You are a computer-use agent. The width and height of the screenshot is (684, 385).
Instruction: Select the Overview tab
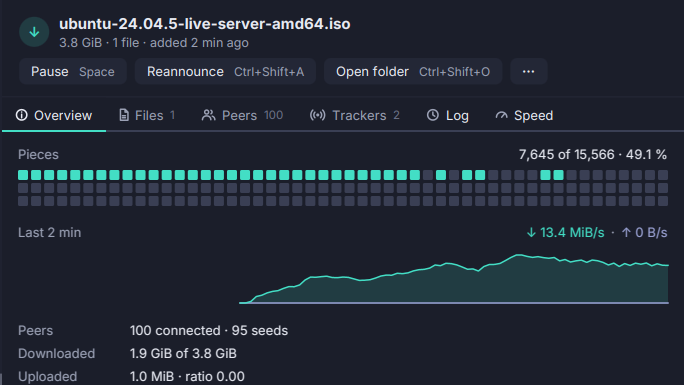click(x=54, y=116)
